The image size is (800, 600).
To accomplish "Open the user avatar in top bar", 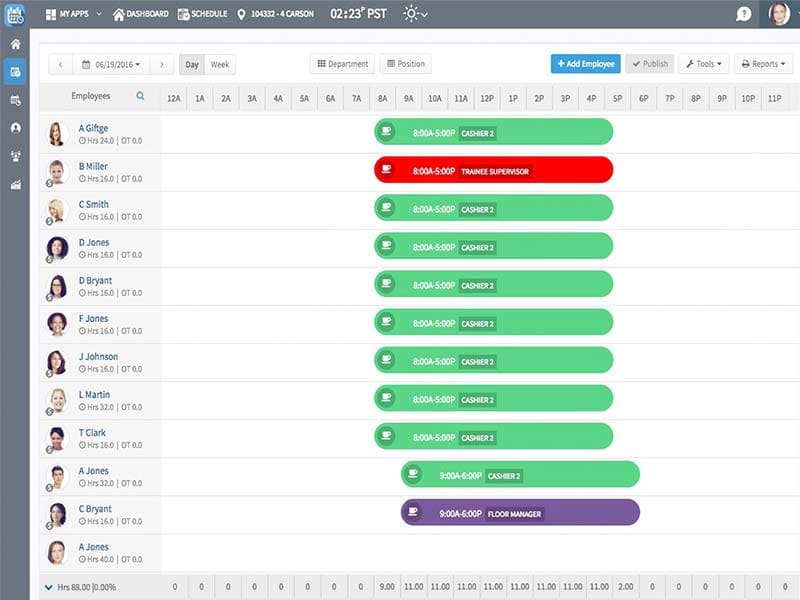I will [x=779, y=14].
